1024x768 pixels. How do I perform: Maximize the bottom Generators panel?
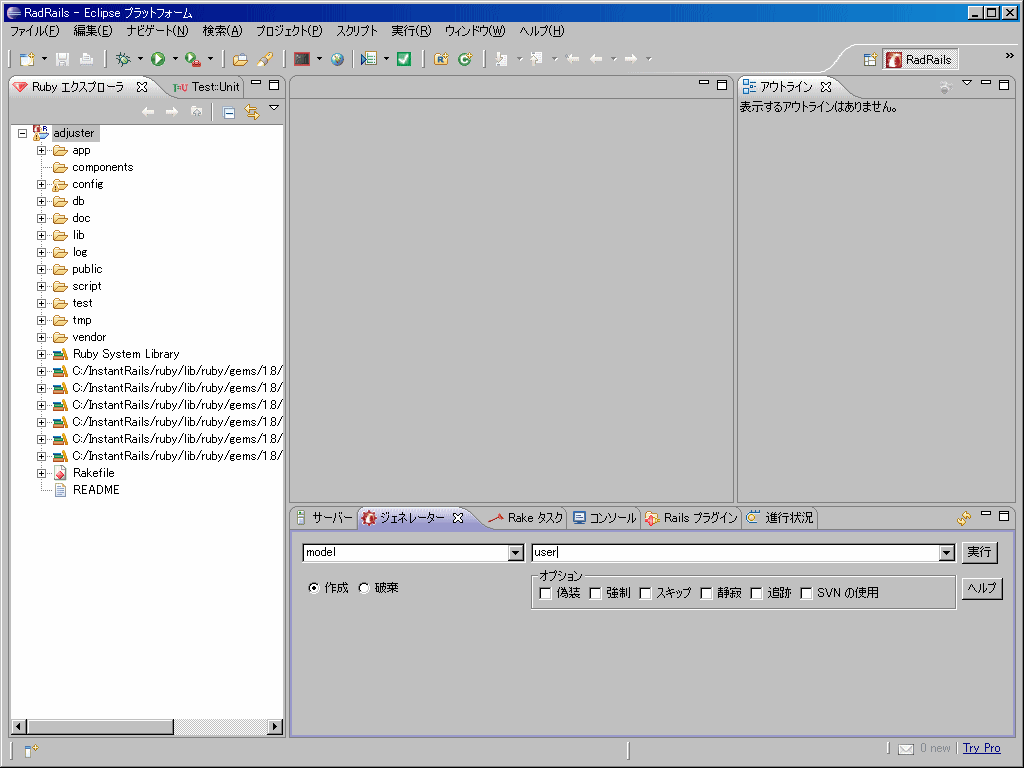point(1004,516)
